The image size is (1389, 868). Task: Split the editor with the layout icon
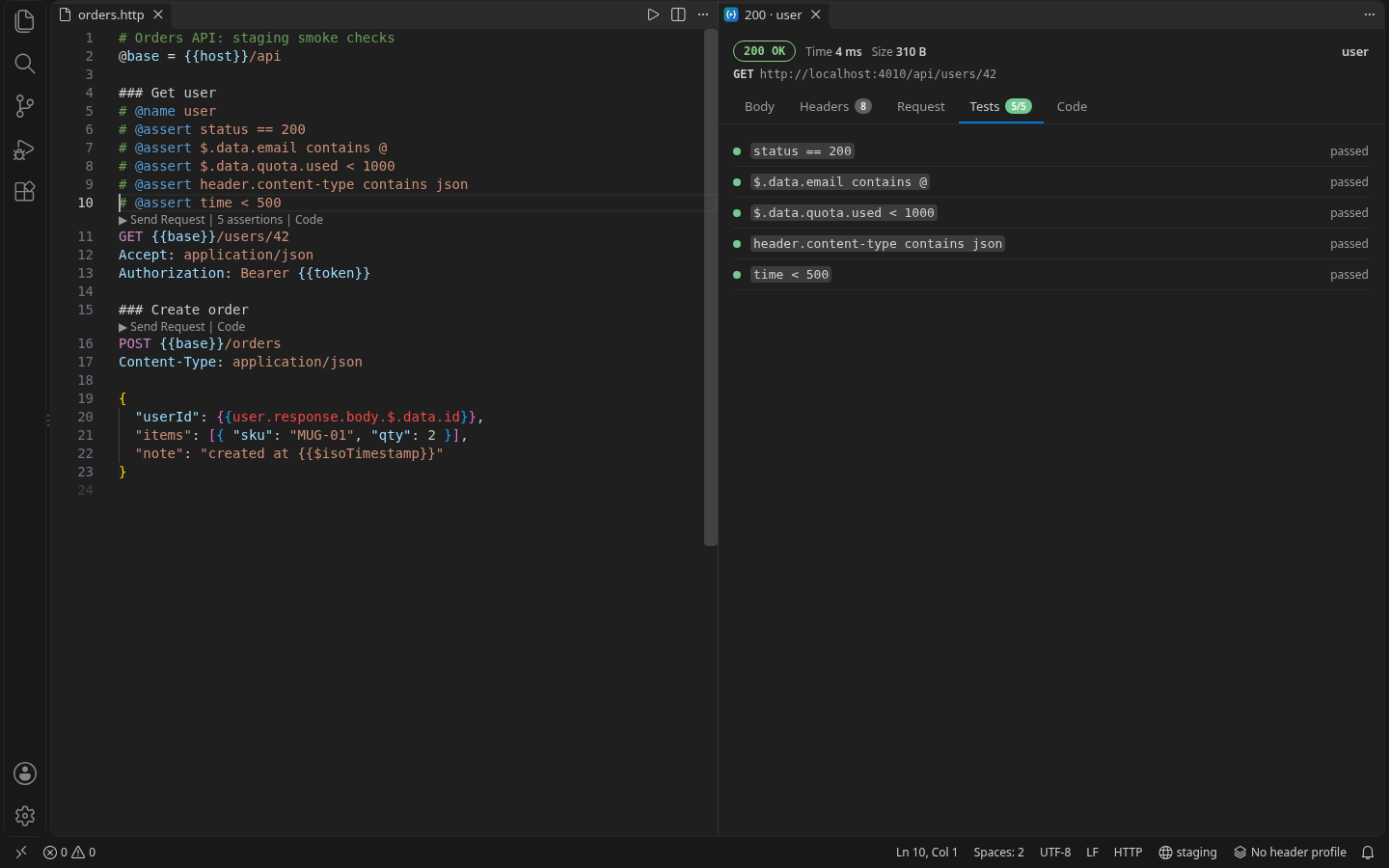678,14
